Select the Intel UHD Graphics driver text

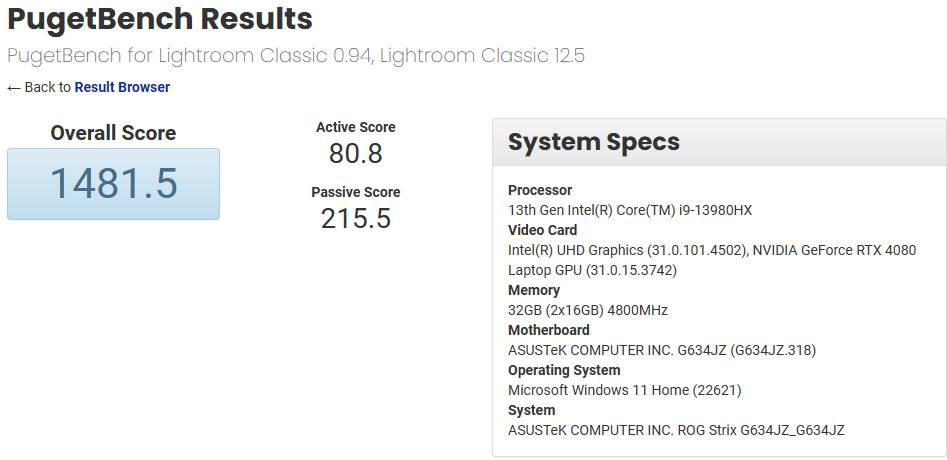click(x=627, y=250)
